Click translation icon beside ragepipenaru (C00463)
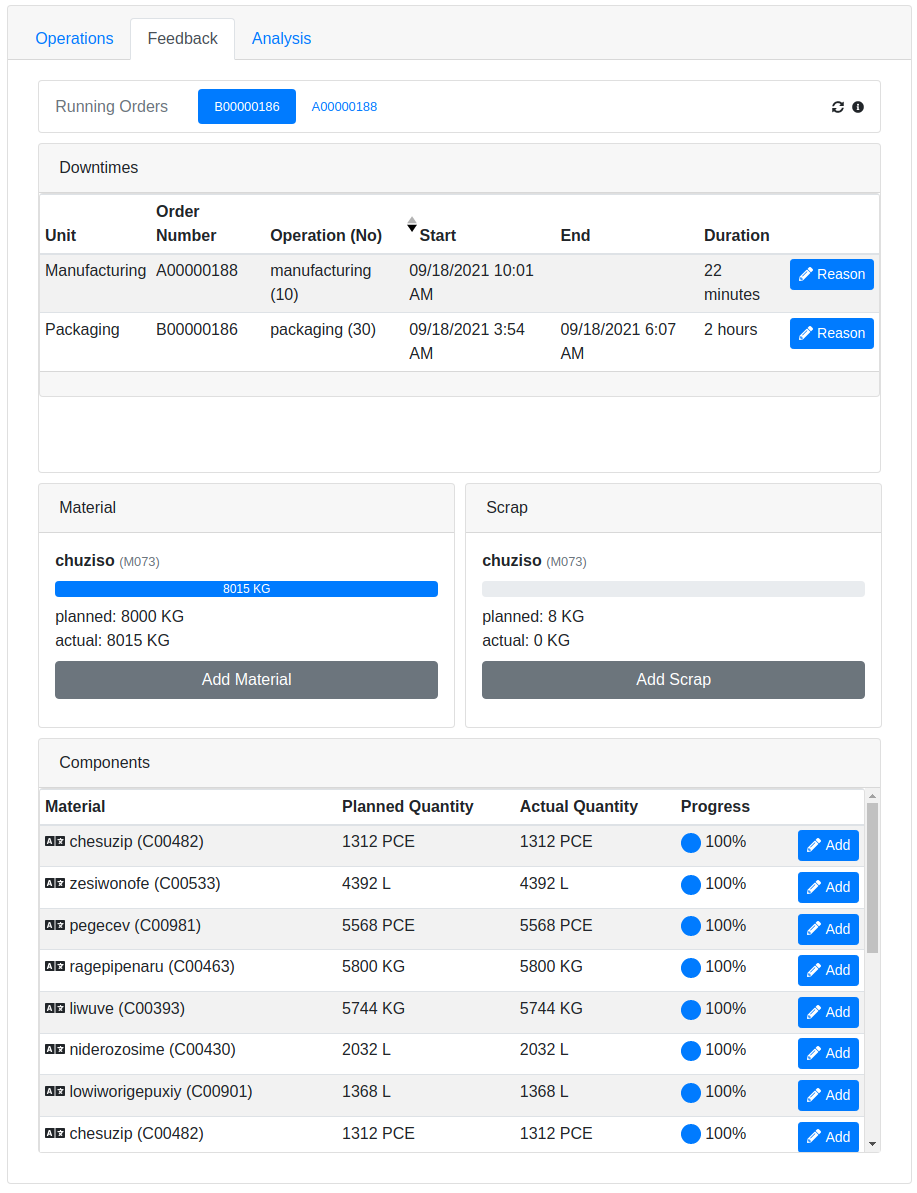This screenshot has height=1193, width=917. (55, 967)
